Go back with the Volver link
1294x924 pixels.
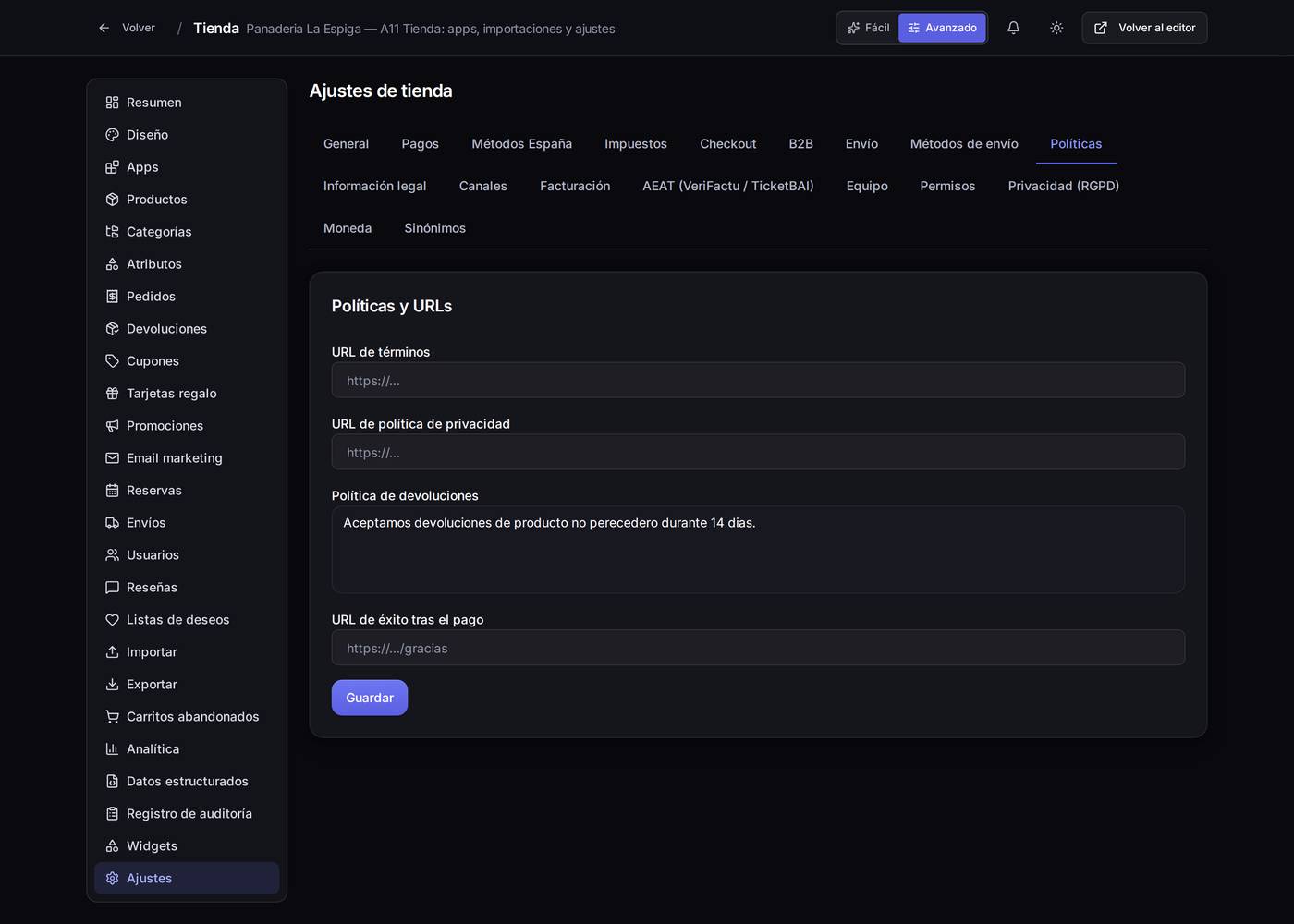(x=127, y=28)
